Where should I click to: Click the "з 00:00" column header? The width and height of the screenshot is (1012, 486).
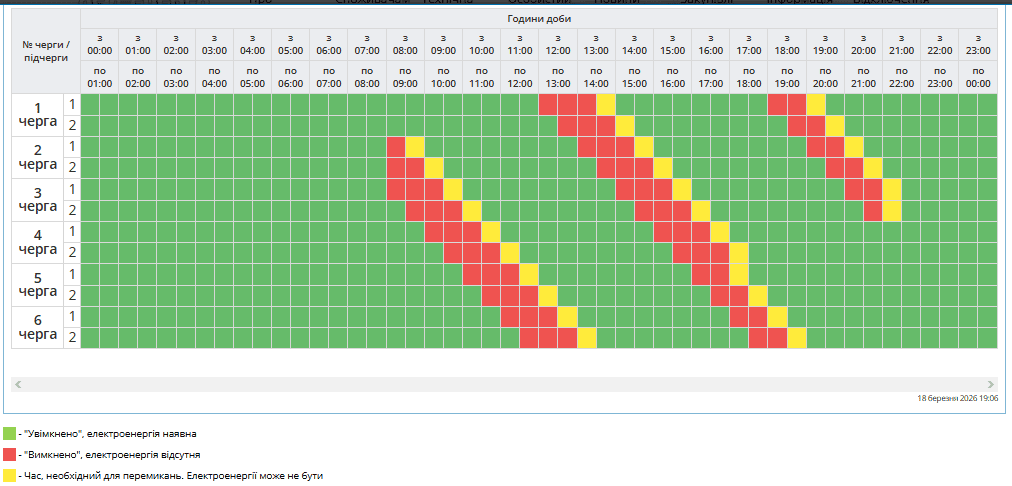[99, 45]
